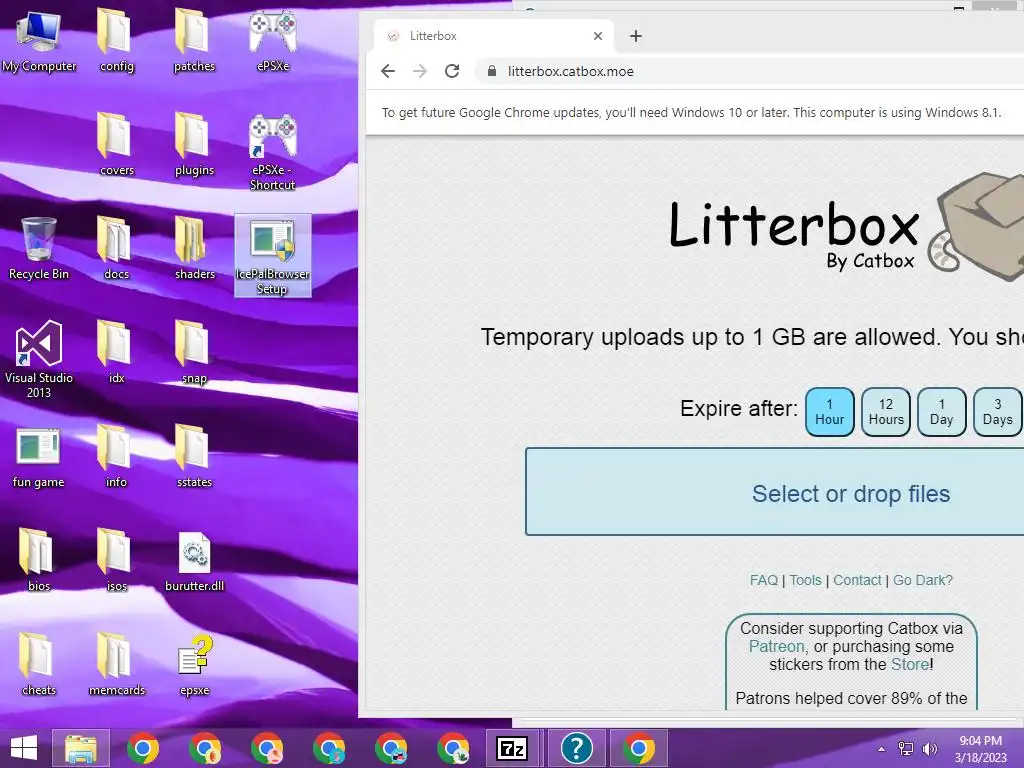View site information lock icon

point(492,71)
